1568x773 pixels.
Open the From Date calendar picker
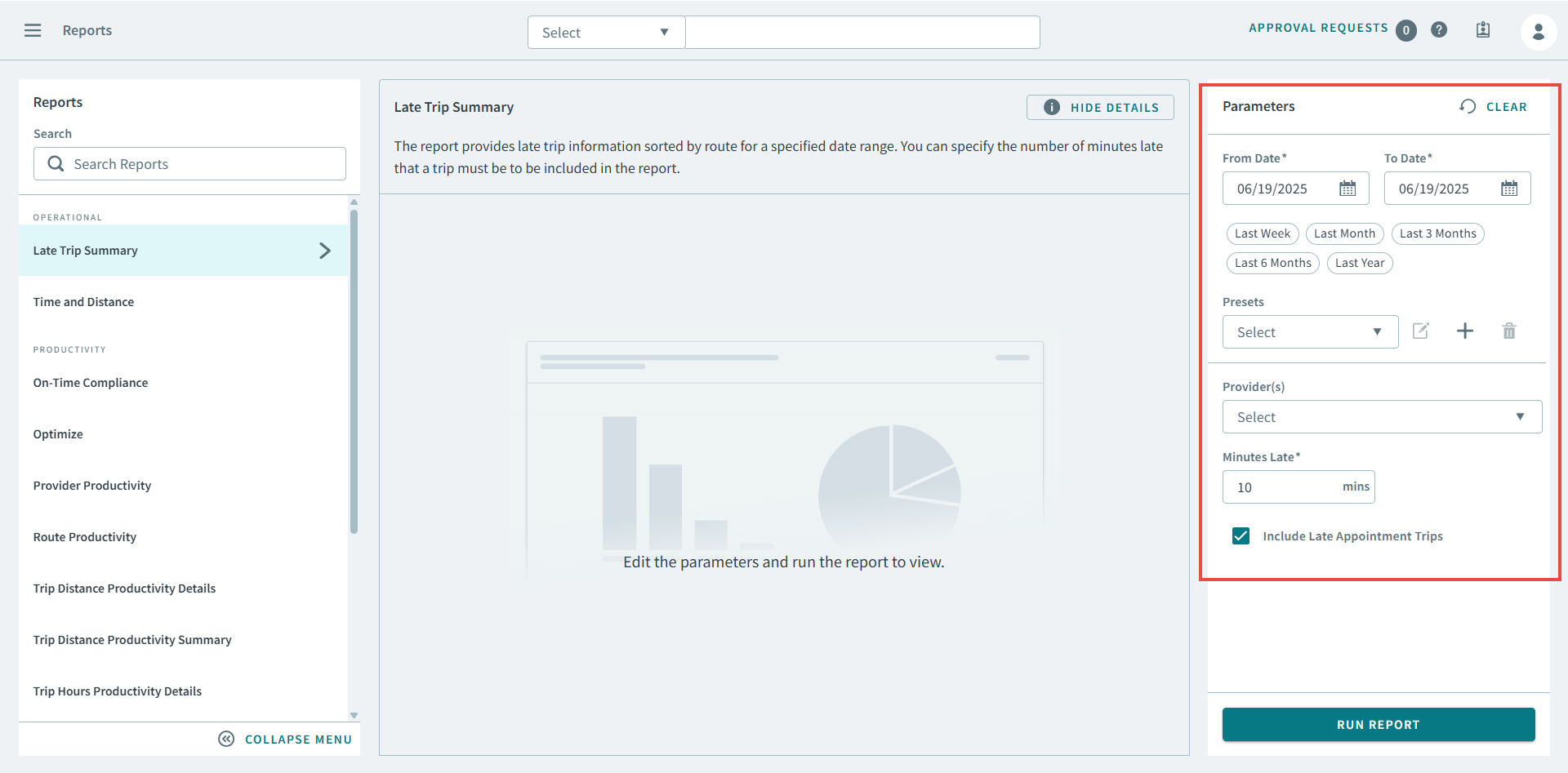1347,189
